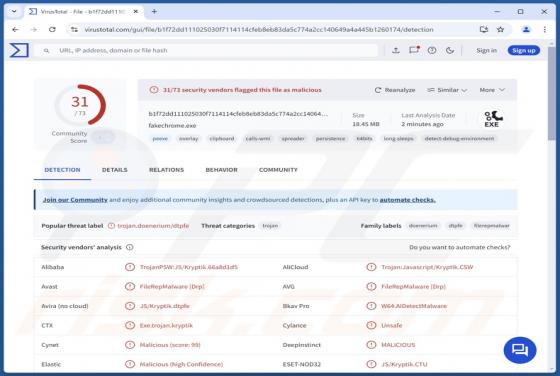Click the browser forward arrow

pos(34,30)
